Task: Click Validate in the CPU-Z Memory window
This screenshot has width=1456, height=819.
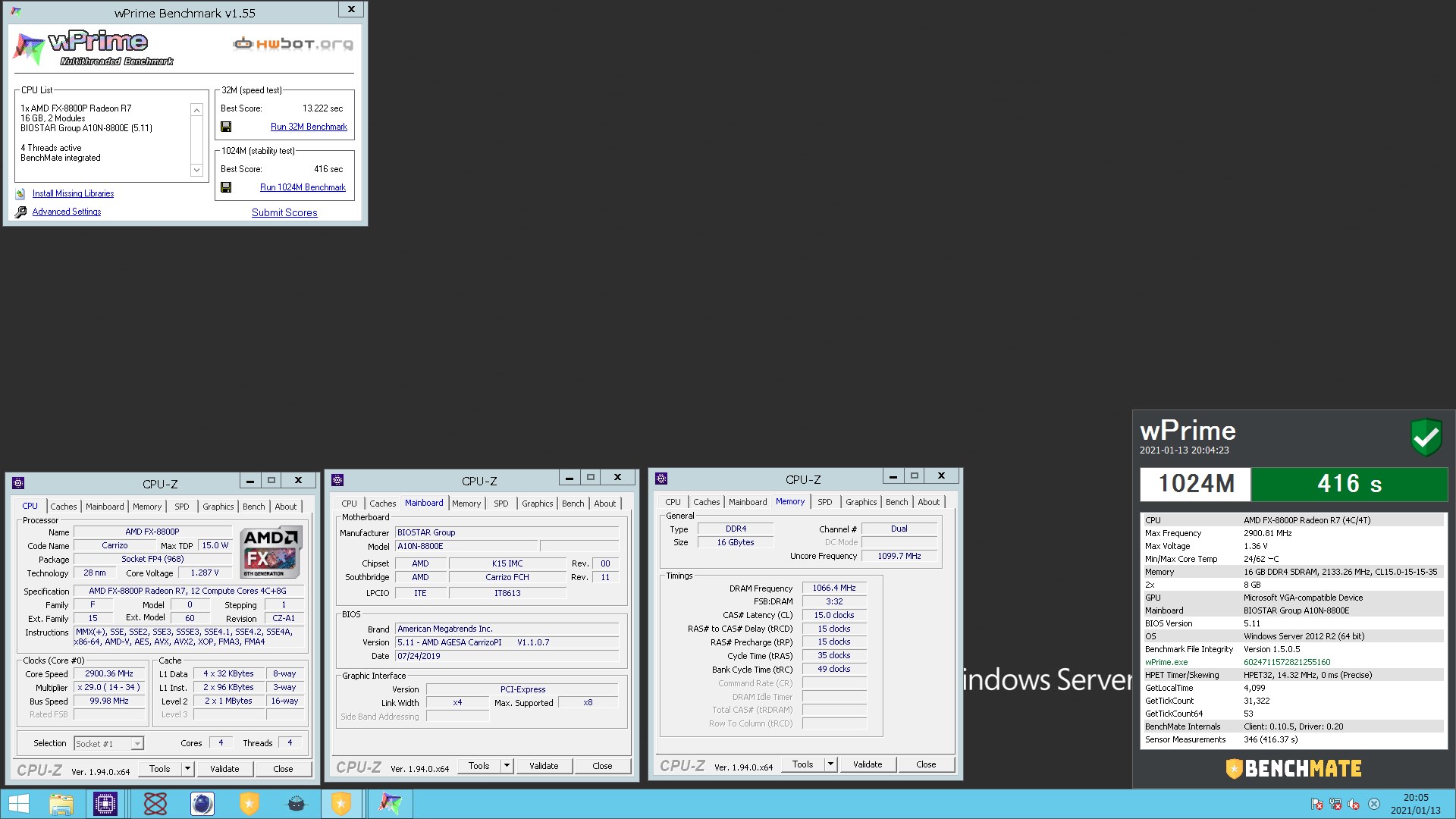Action: 868,764
